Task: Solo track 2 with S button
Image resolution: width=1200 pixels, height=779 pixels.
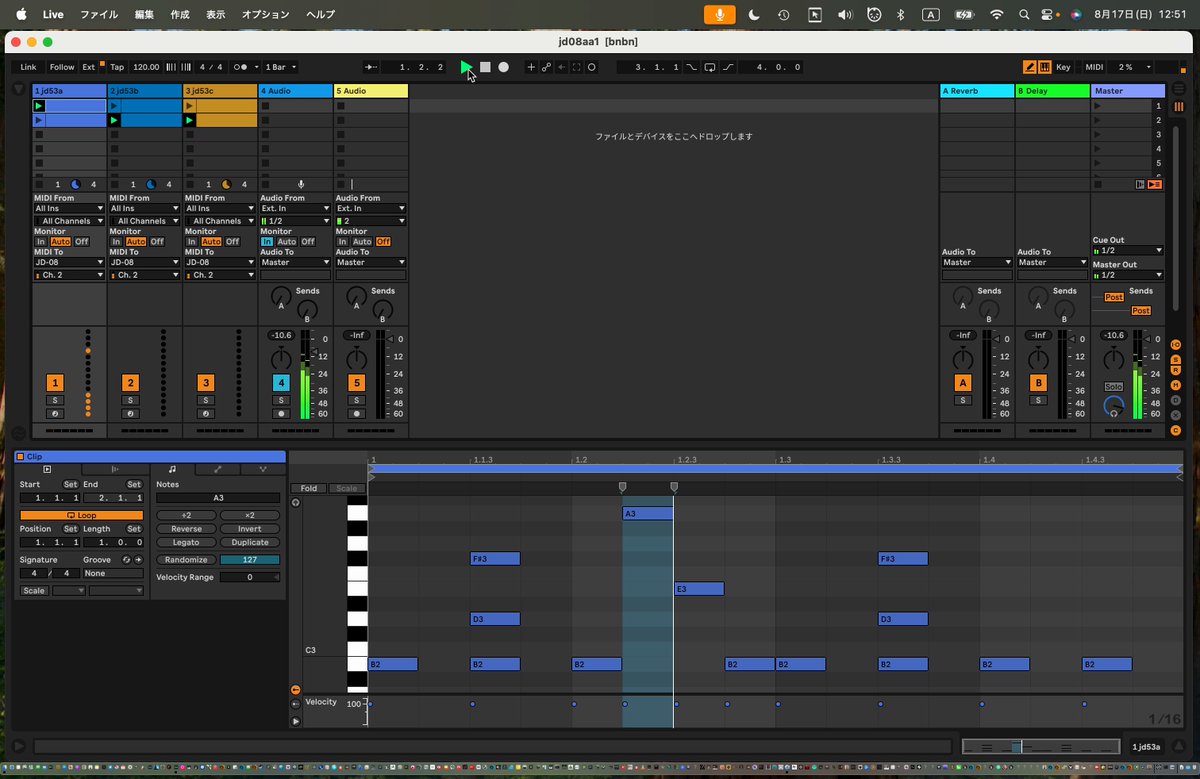Action: (x=130, y=400)
